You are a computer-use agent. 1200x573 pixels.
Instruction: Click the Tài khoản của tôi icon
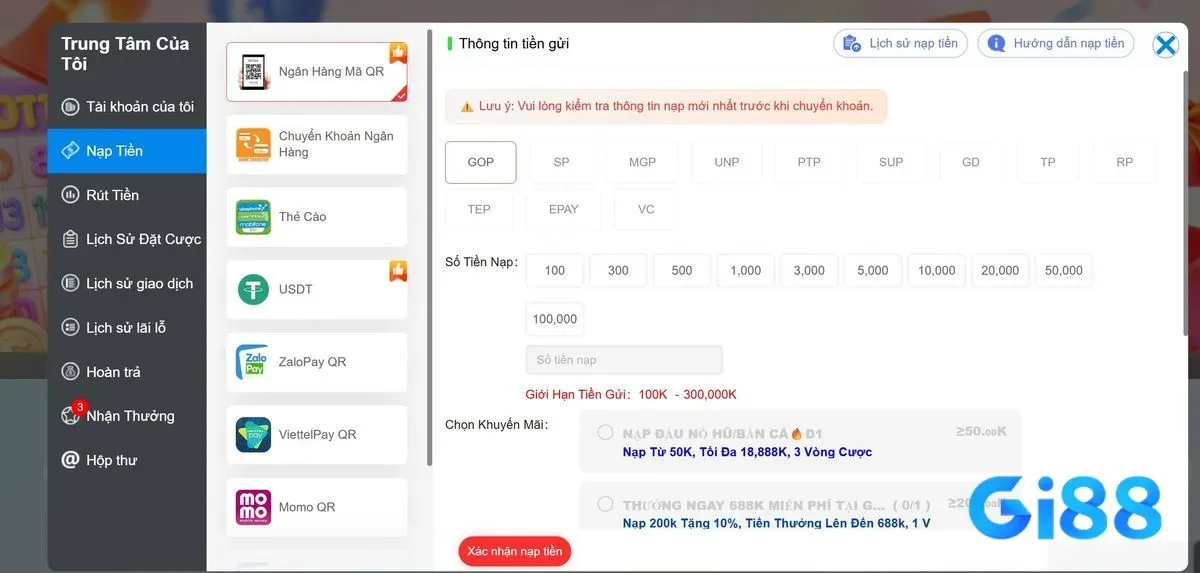pyautogui.click(x=70, y=106)
